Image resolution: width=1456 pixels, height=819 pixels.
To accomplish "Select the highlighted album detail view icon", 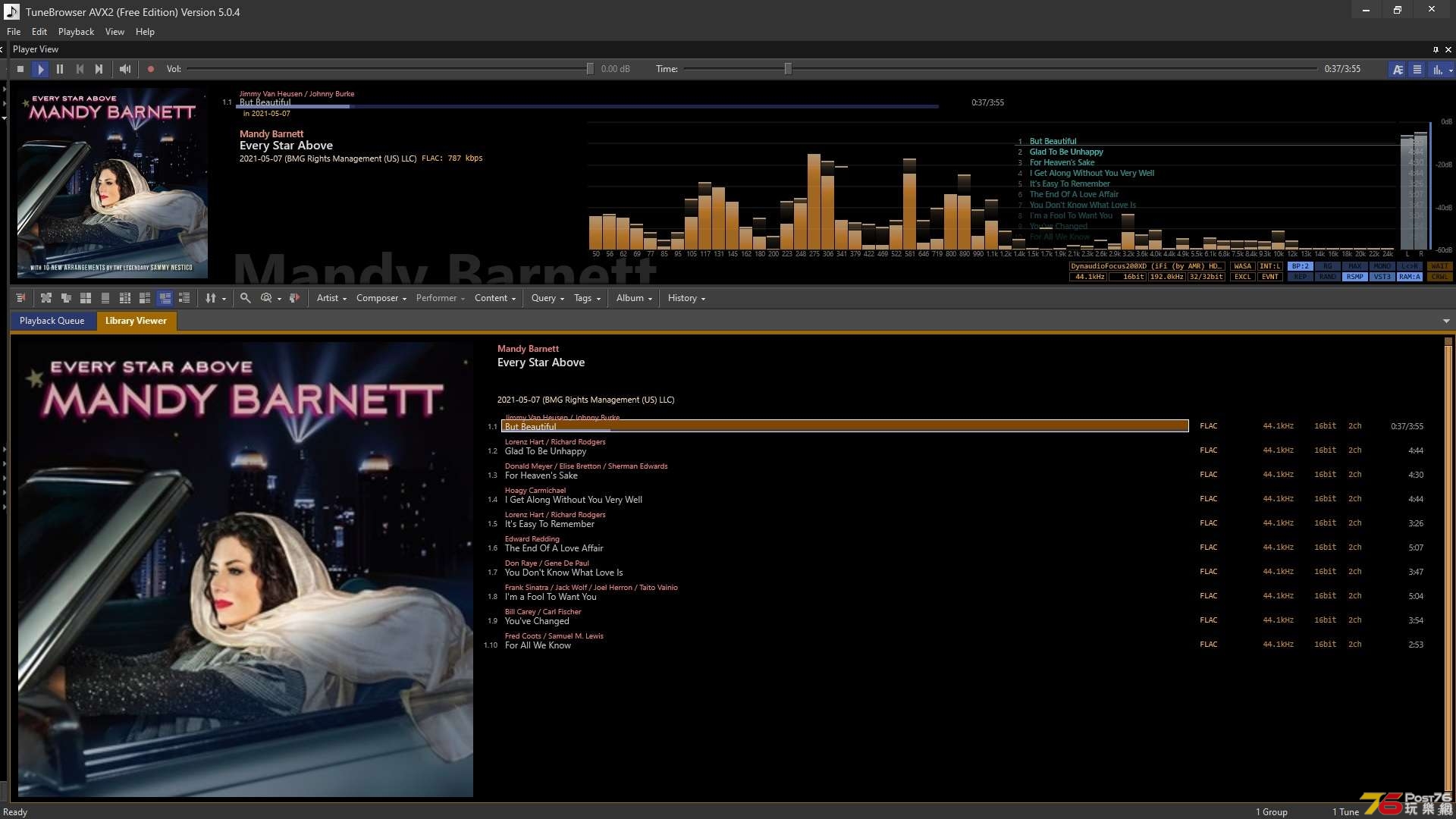I will click(165, 298).
